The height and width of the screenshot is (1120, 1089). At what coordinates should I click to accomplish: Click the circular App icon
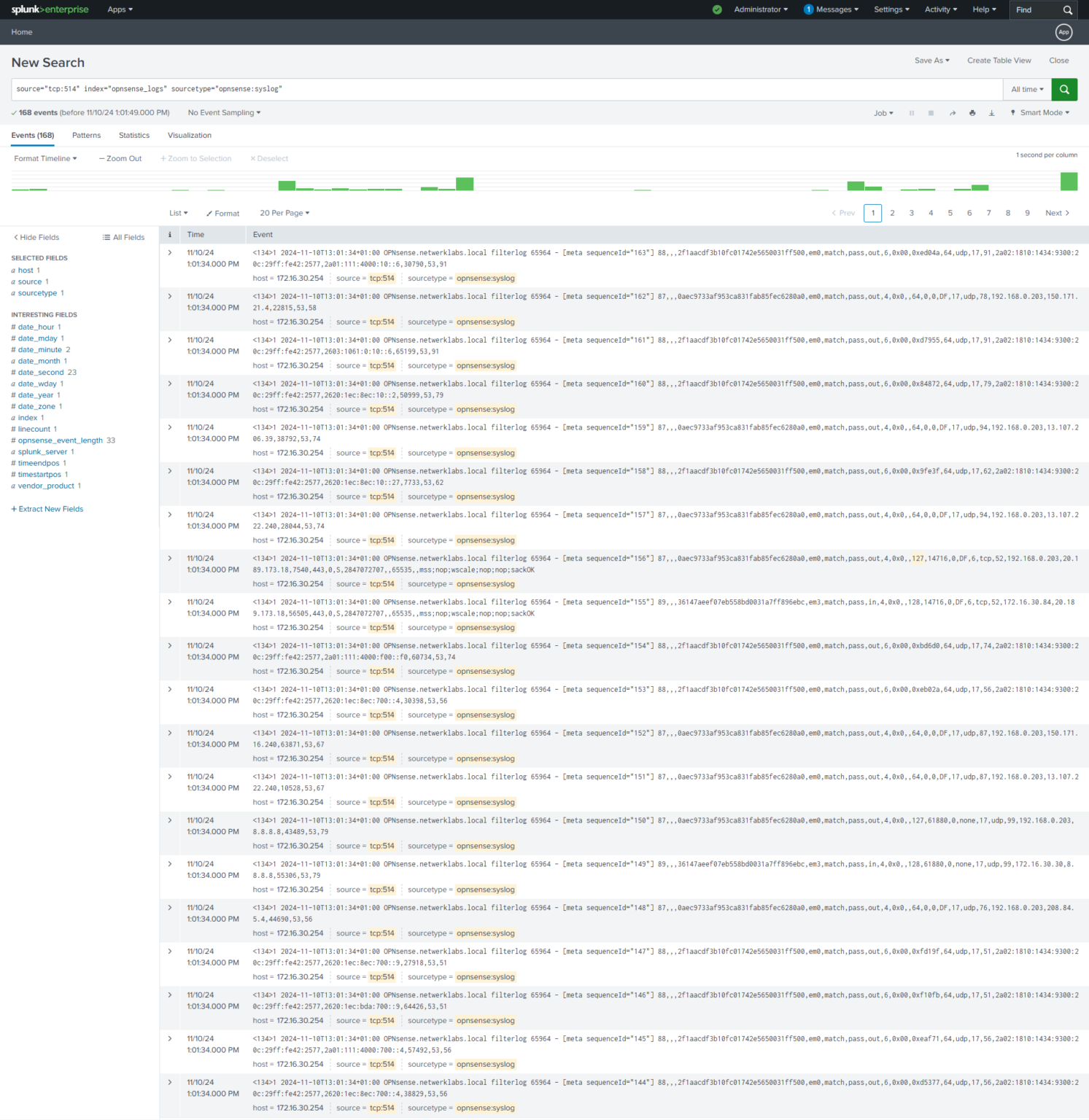(x=1063, y=32)
